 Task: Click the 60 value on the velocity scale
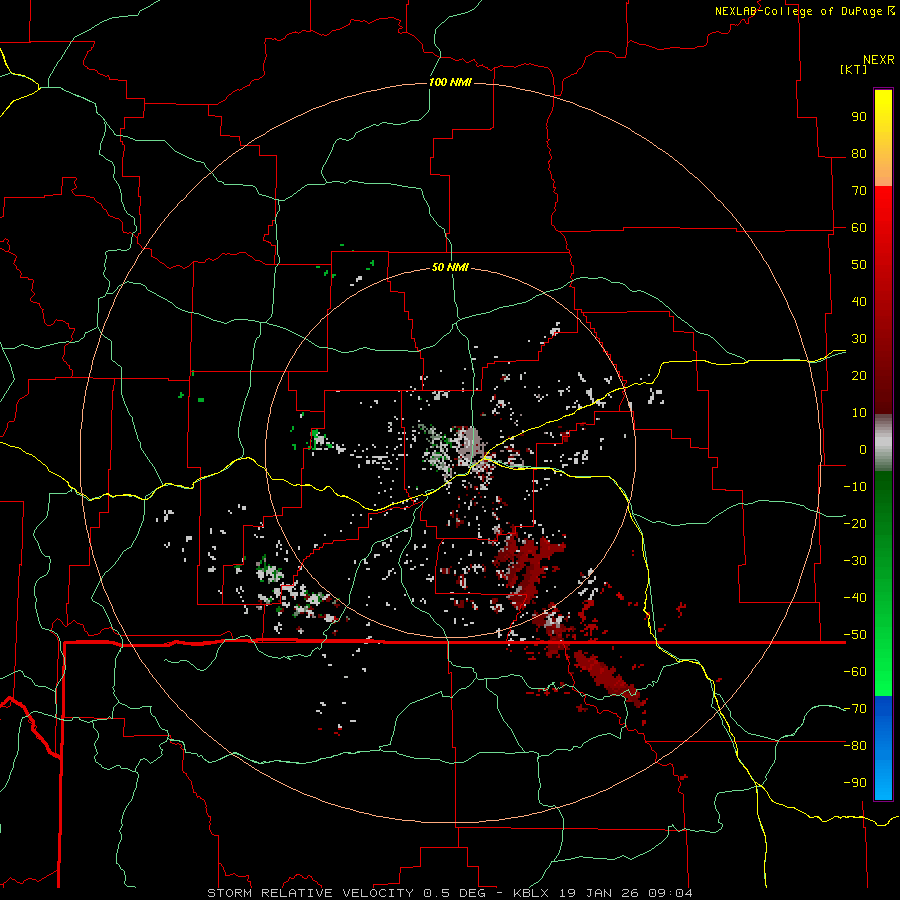tap(859, 228)
